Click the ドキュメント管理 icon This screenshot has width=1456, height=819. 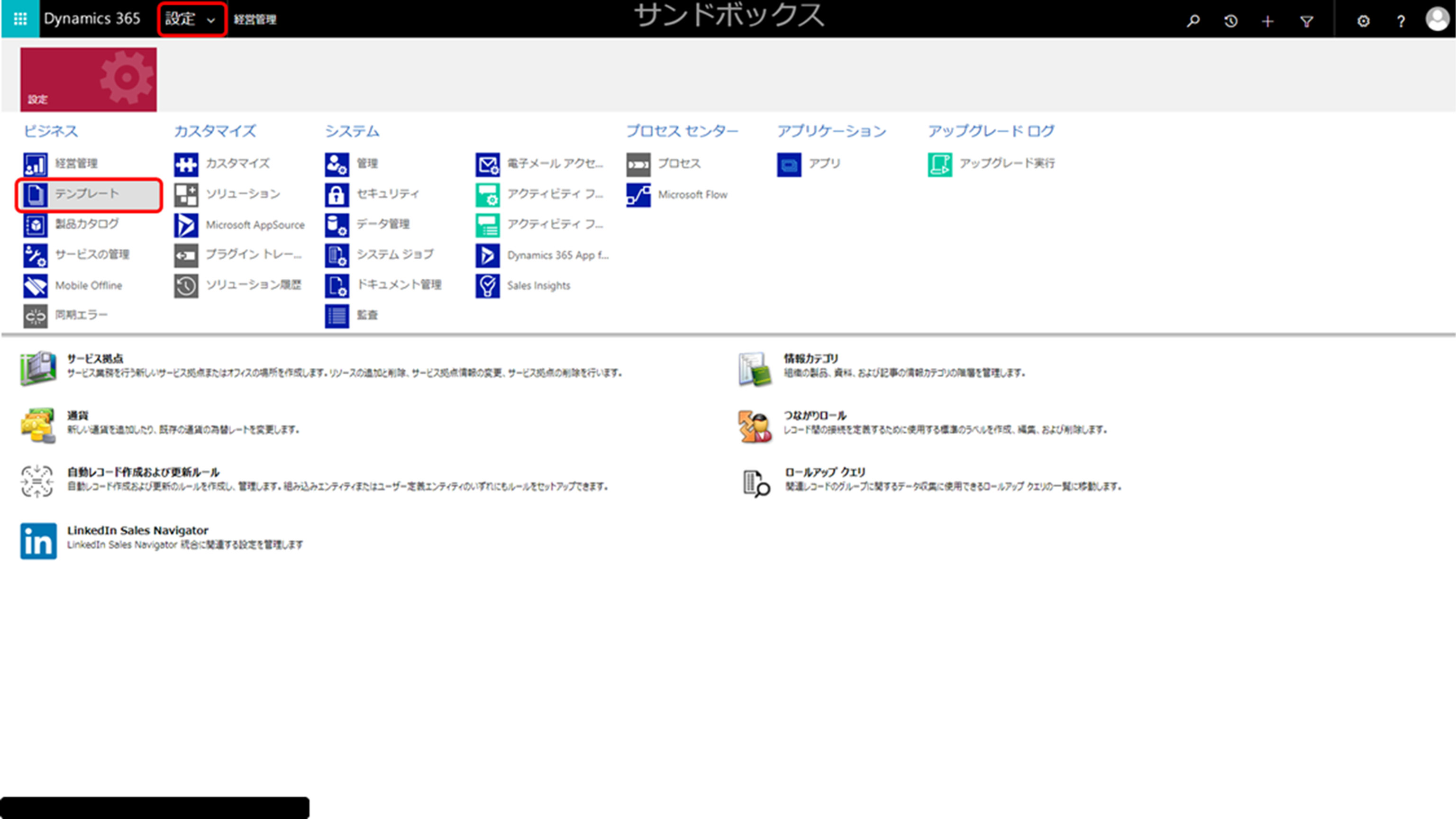[337, 286]
